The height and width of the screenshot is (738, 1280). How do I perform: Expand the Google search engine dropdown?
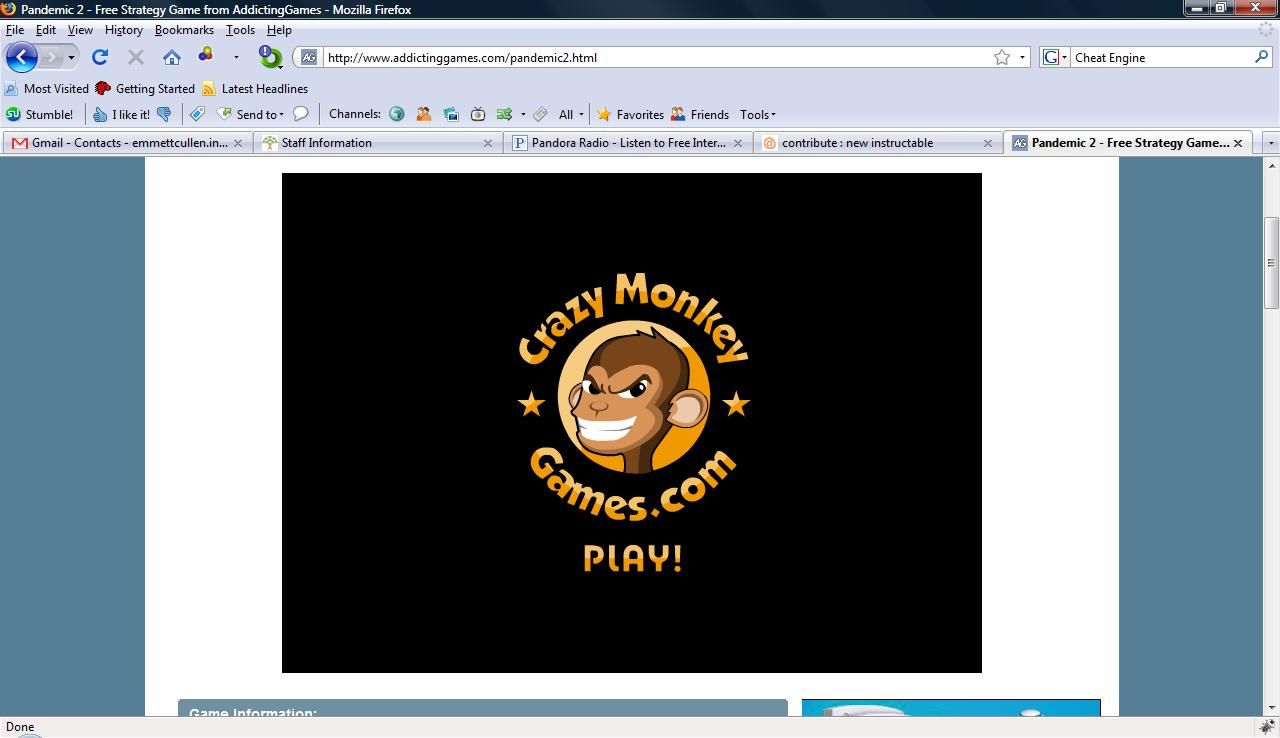pyautogui.click(x=1063, y=57)
